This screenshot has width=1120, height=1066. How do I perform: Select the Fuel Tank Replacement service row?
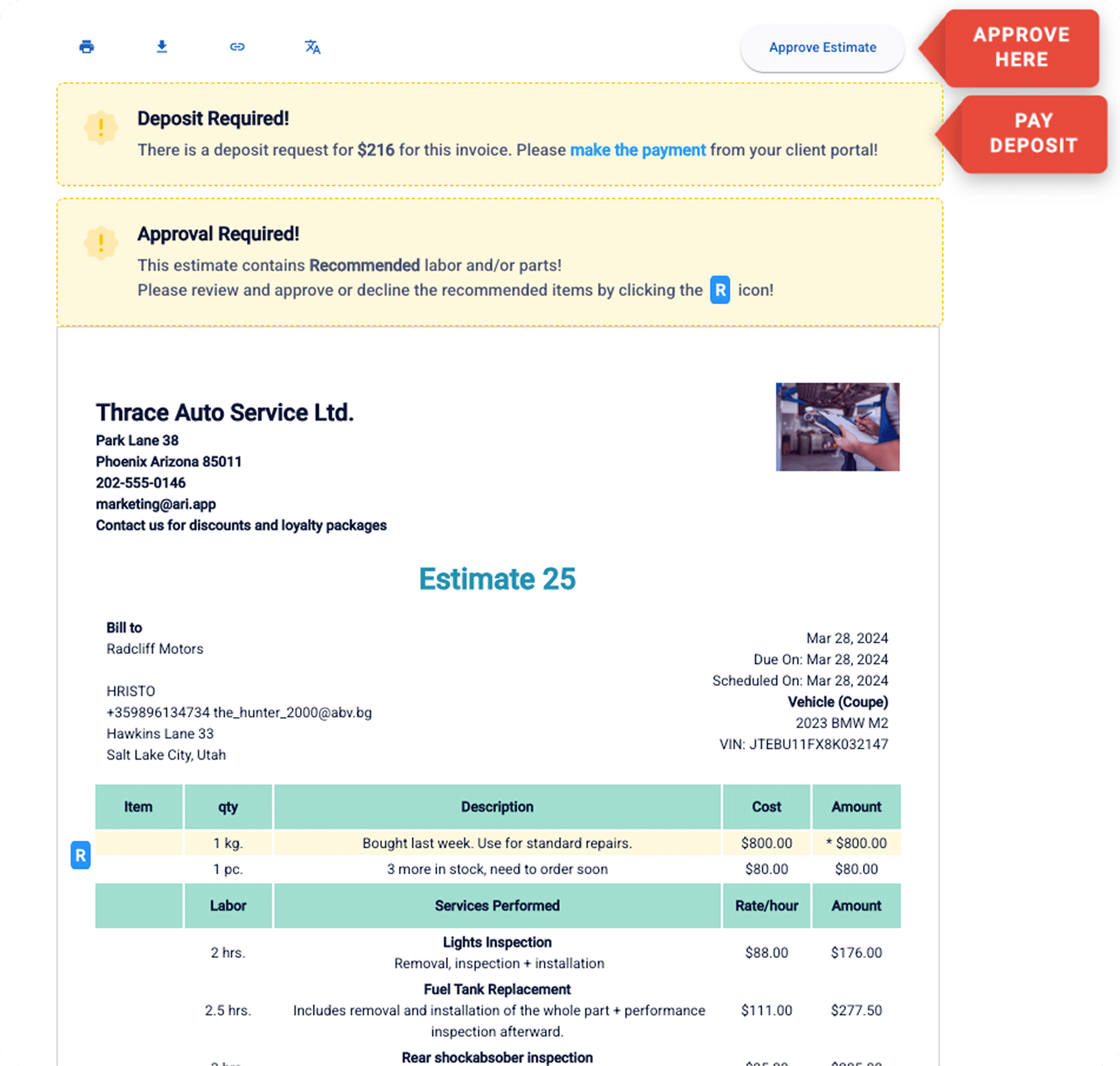coord(497,1010)
